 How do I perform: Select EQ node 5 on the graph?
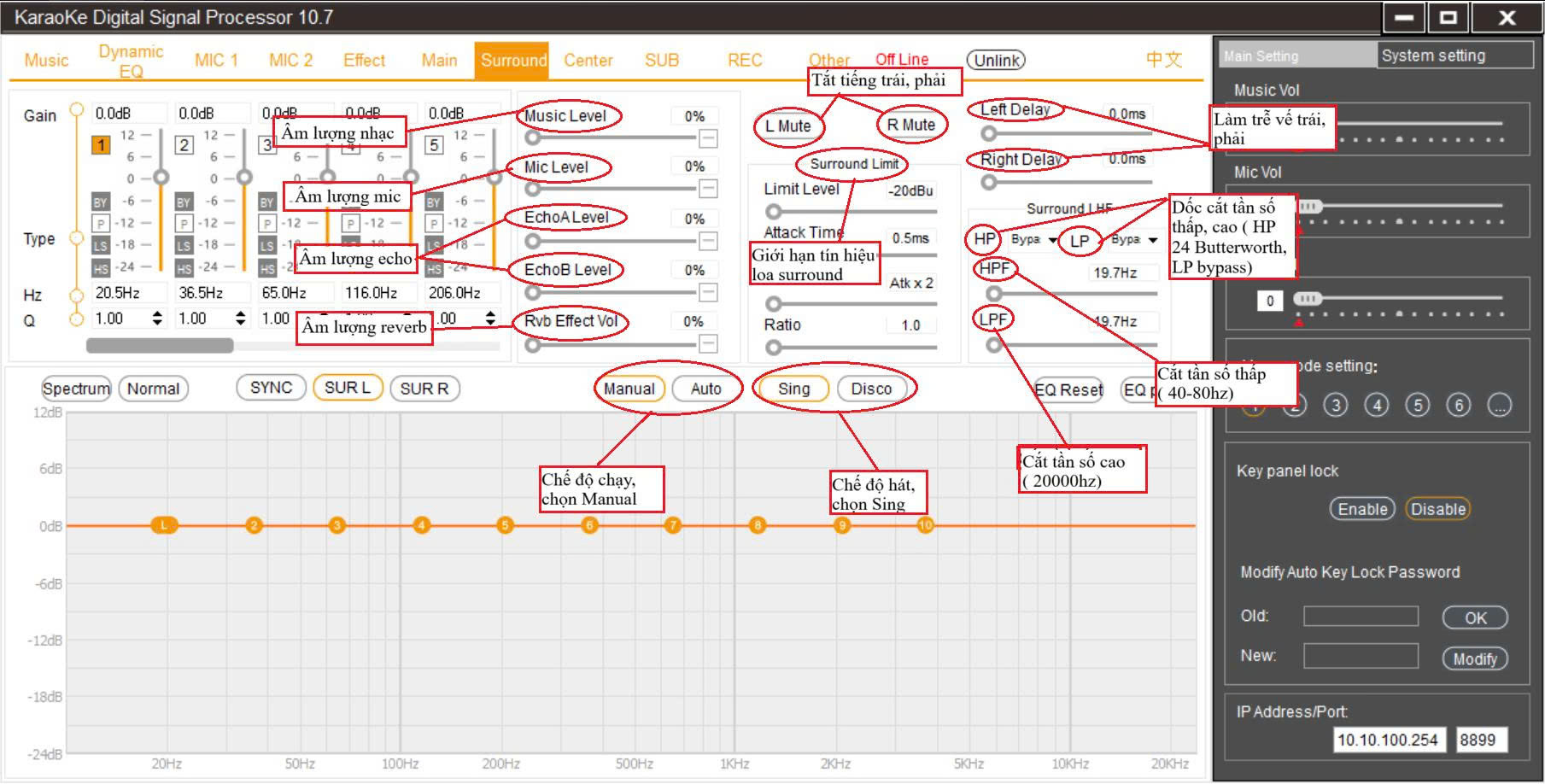pyautogui.click(x=505, y=524)
